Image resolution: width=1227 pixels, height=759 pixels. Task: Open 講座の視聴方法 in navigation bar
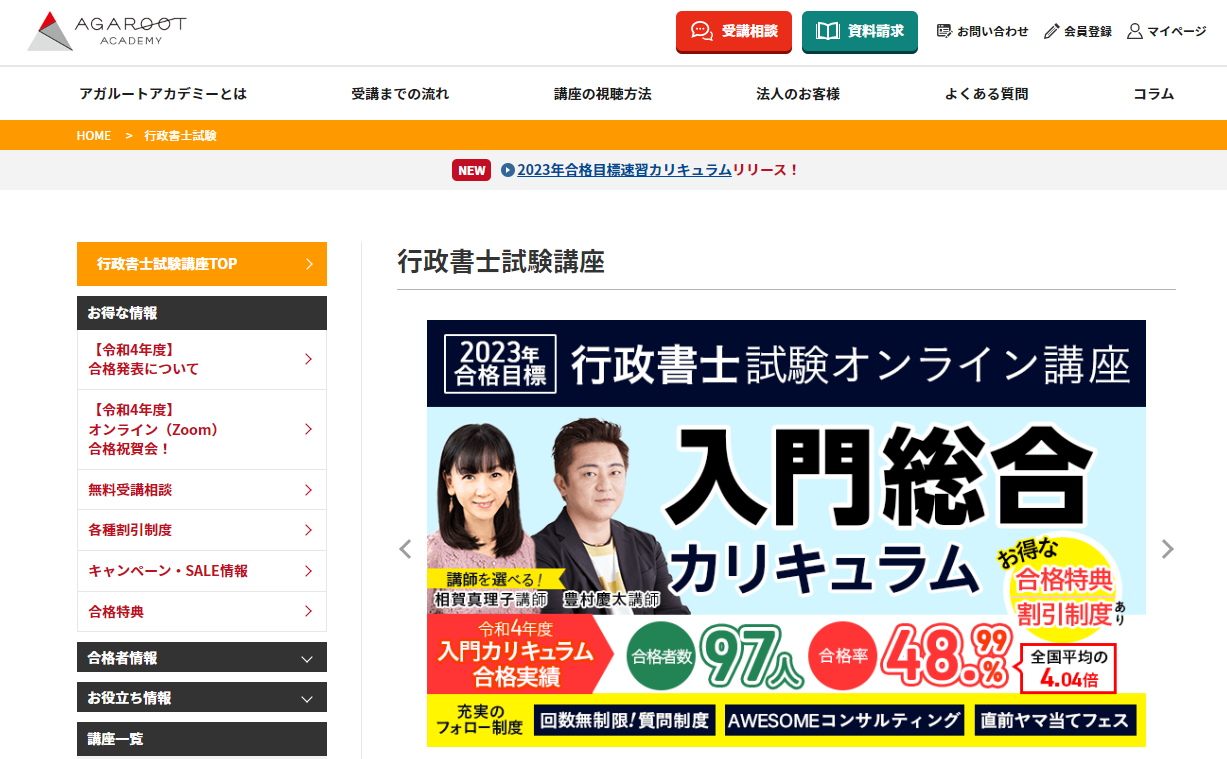[602, 94]
